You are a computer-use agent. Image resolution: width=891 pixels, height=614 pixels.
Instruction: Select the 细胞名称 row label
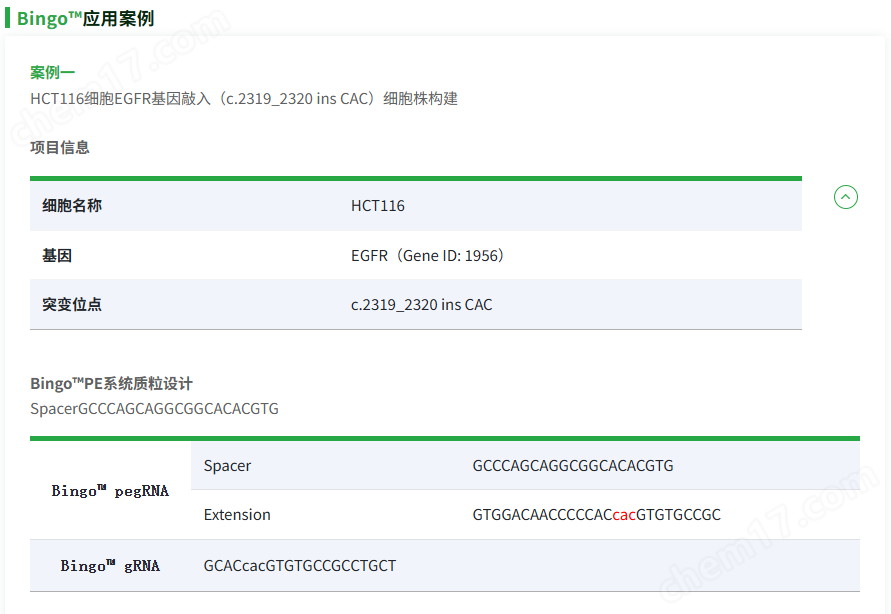click(x=72, y=206)
